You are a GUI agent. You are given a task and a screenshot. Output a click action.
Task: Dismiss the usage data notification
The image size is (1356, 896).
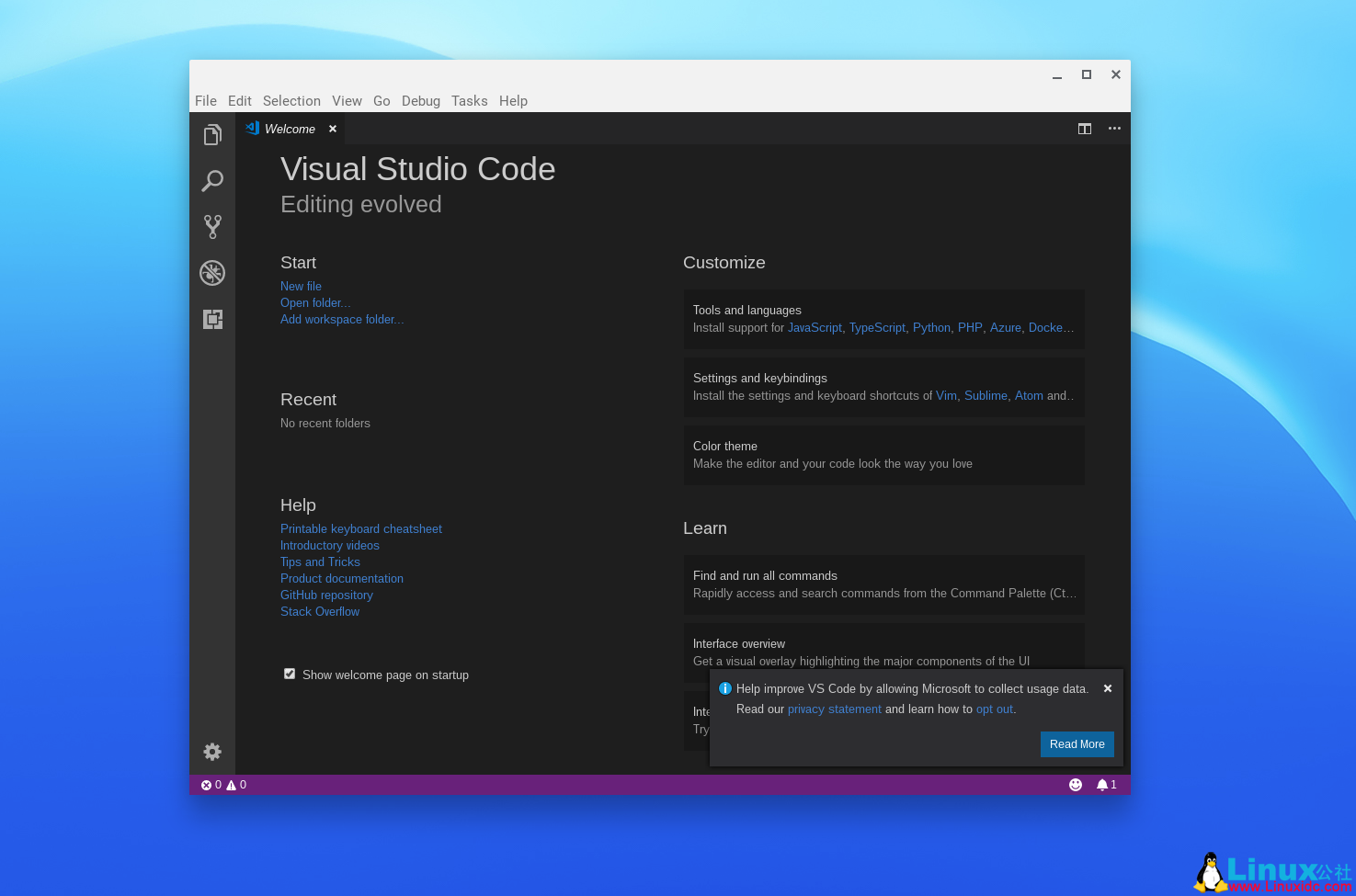click(x=1108, y=688)
